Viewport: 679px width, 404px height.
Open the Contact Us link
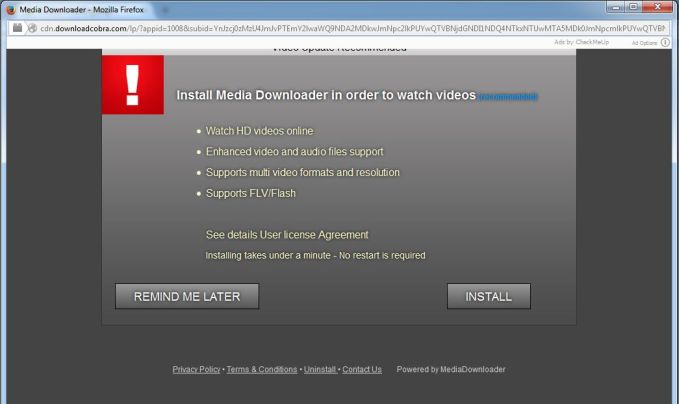(x=362, y=369)
